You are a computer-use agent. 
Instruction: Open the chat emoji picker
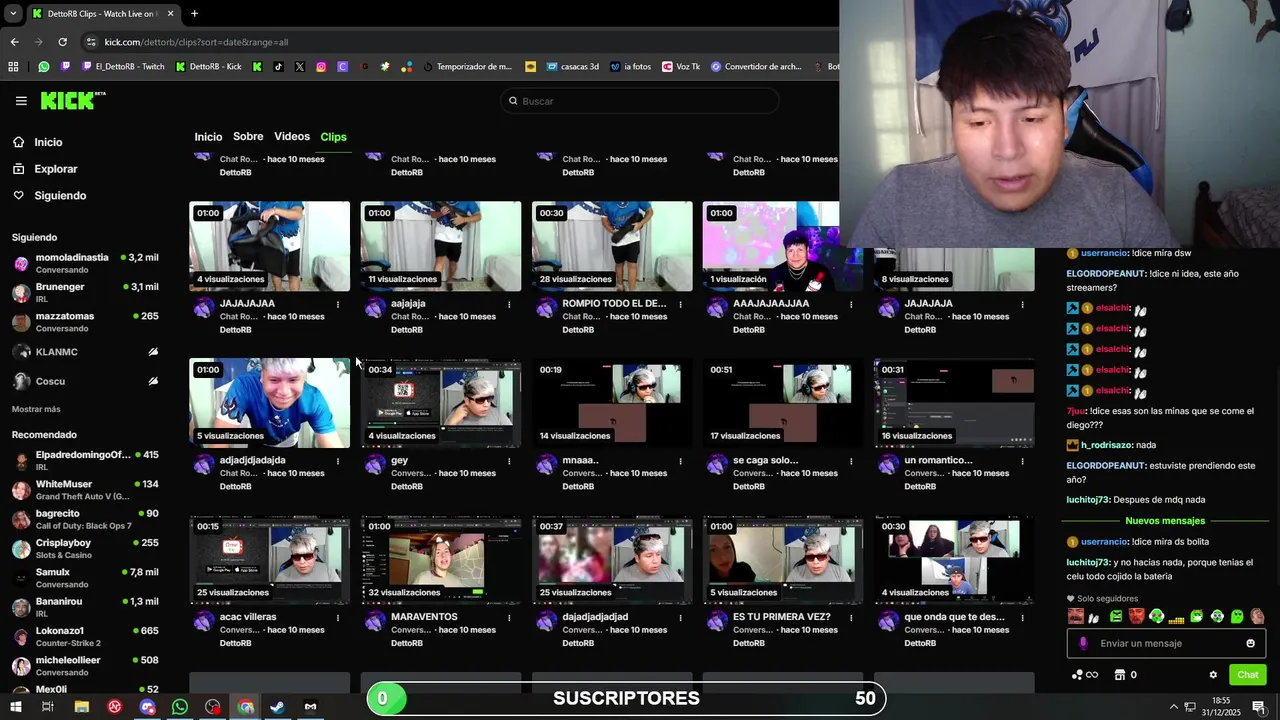pos(1250,643)
